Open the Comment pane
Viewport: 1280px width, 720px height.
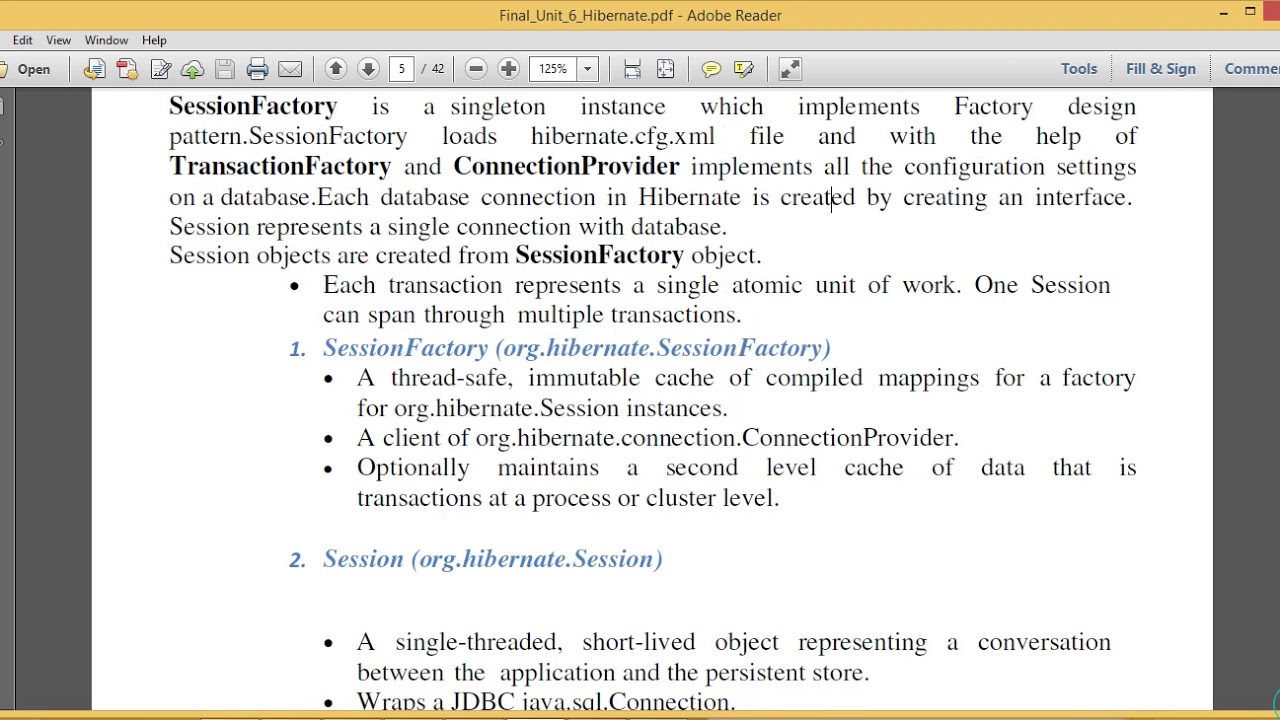(1251, 69)
